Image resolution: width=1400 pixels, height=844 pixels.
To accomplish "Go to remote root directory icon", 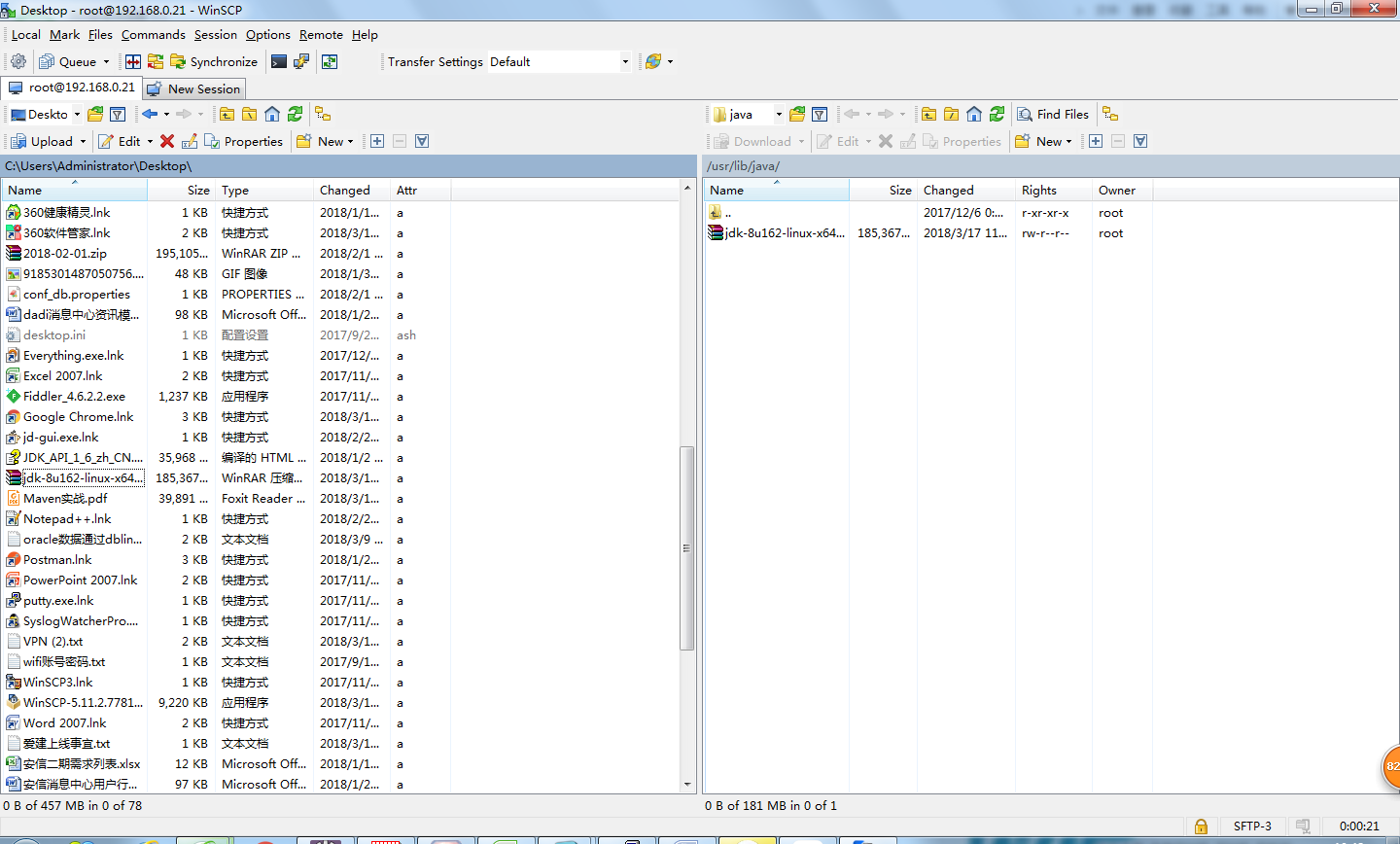I will point(951,114).
